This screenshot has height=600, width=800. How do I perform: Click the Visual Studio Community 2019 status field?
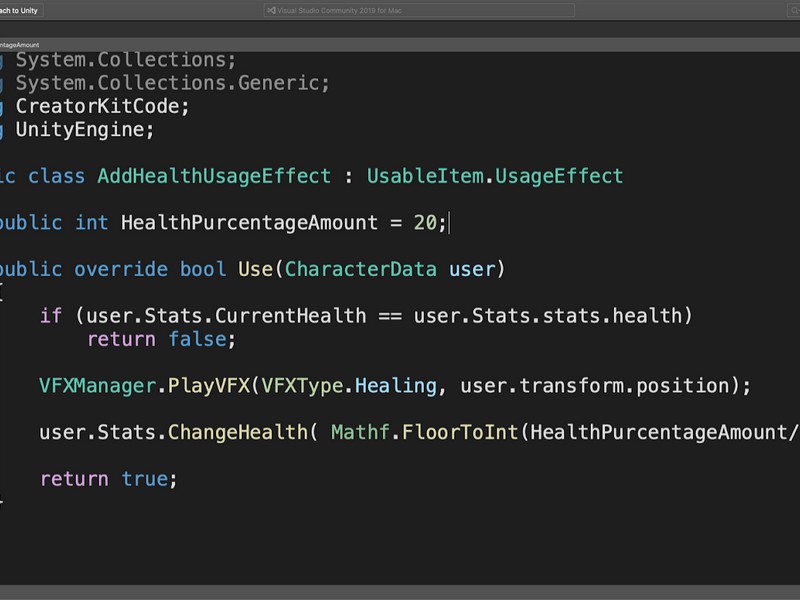click(x=420, y=11)
